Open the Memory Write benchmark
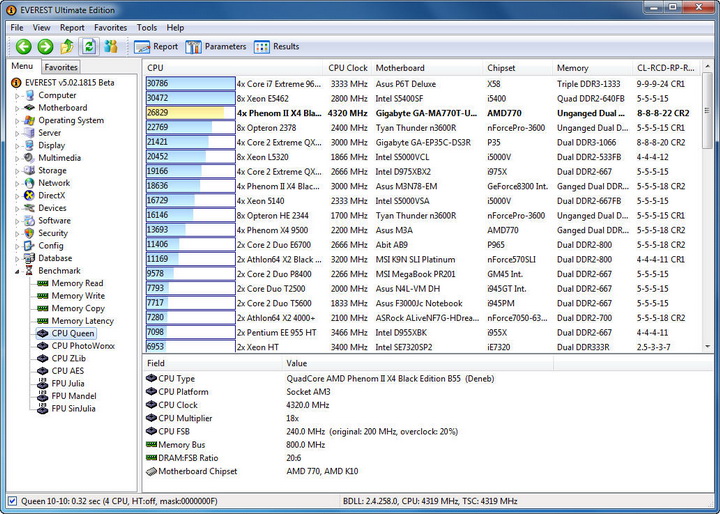This screenshot has width=720, height=514. (x=78, y=296)
